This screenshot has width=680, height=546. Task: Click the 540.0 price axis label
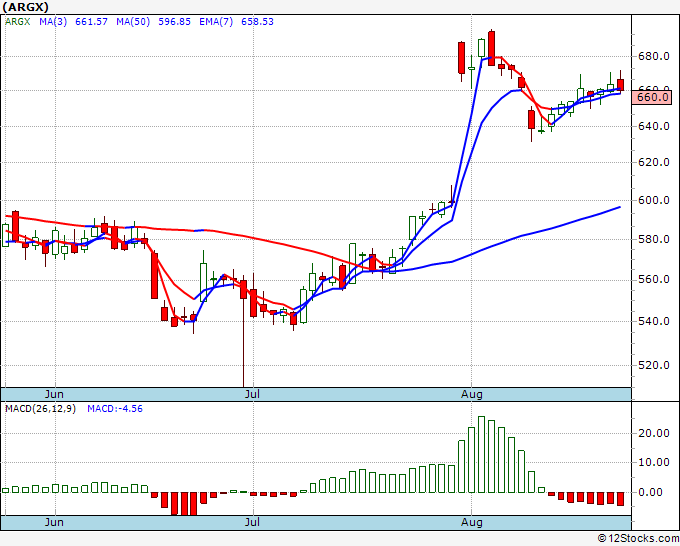(654, 321)
